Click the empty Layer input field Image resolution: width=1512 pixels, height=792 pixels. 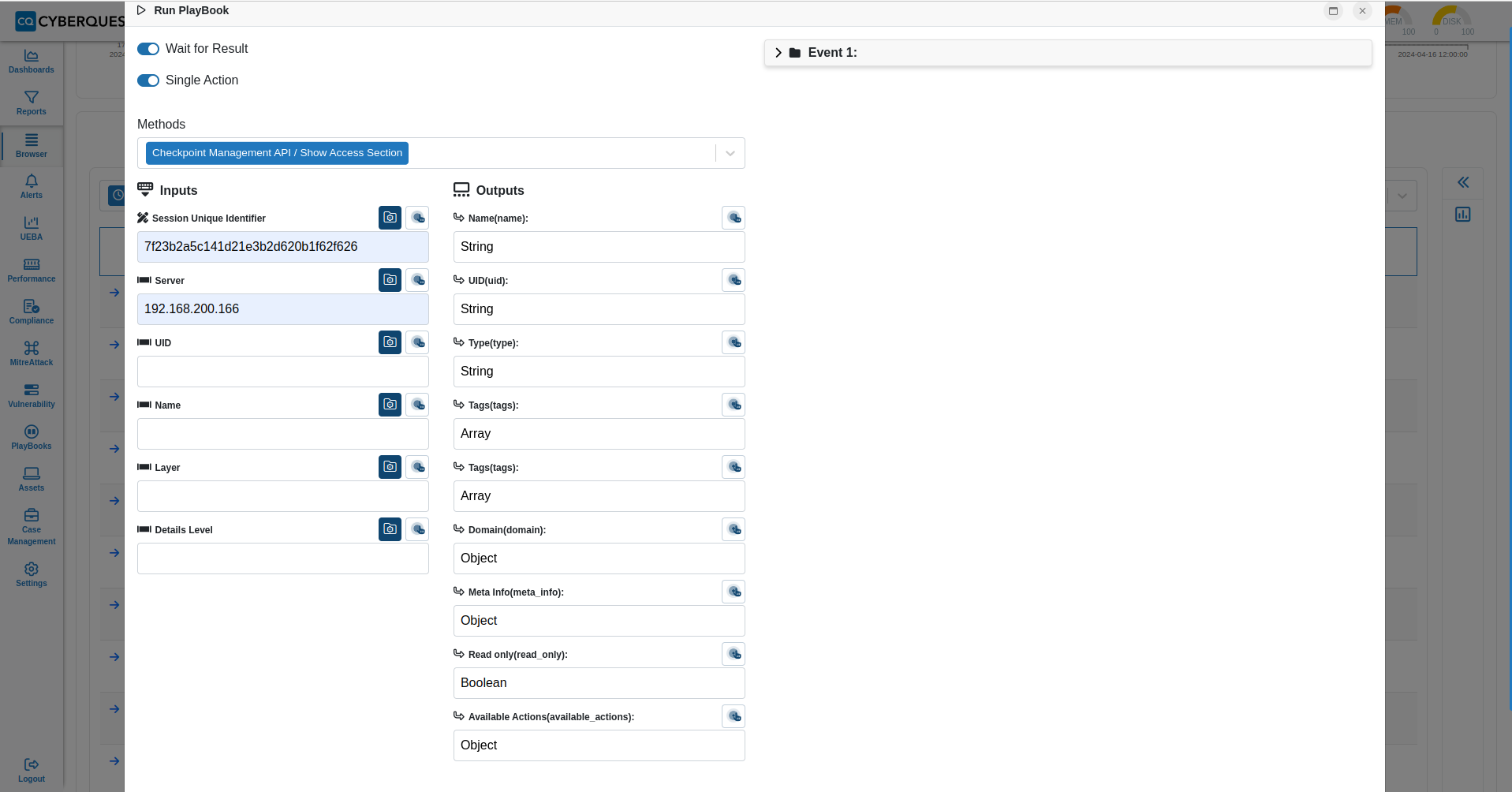click(283, 496)
